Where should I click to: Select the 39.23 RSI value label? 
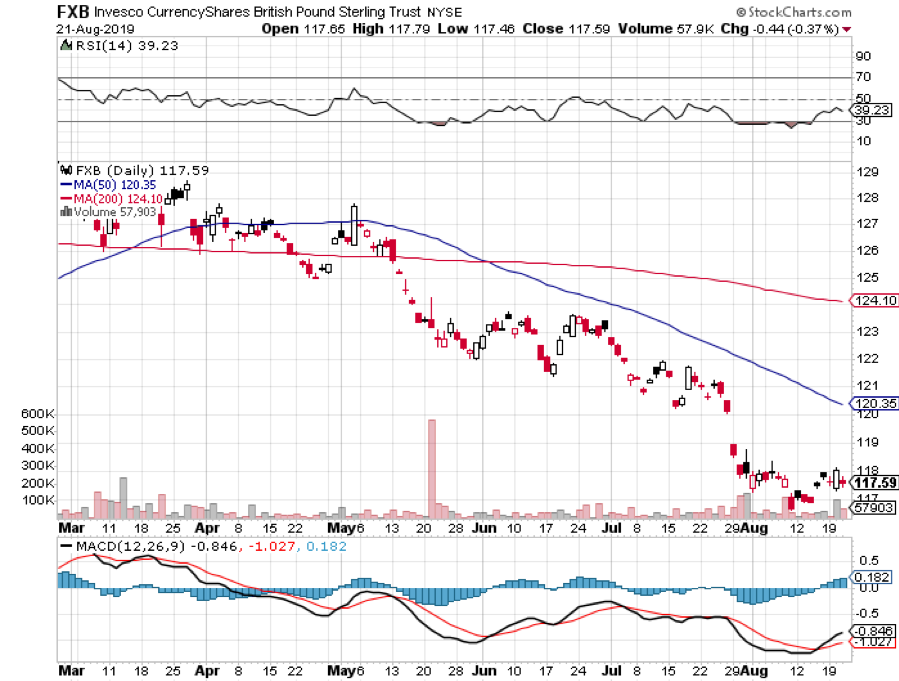tap(871, 110)
